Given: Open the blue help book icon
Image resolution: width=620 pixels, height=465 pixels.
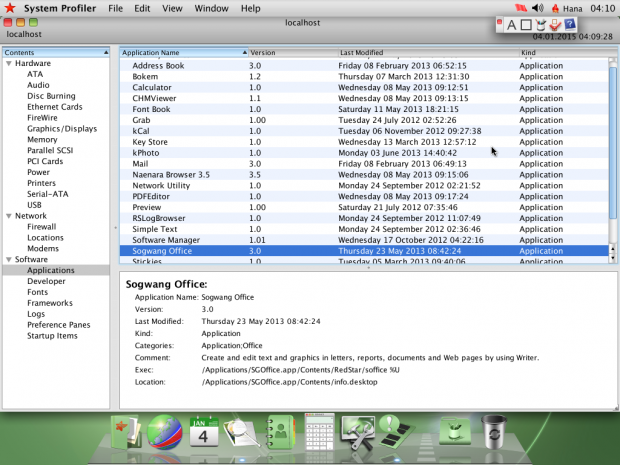Looking at the screenshot, I should tap(570, 25).
